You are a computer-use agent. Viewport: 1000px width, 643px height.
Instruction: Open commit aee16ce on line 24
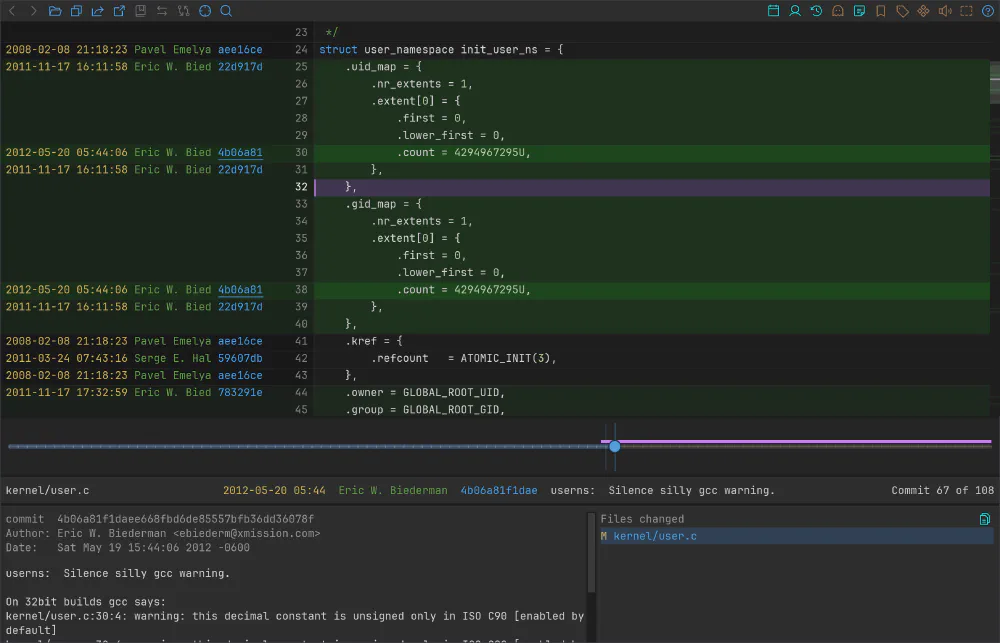tap(240, 50)
